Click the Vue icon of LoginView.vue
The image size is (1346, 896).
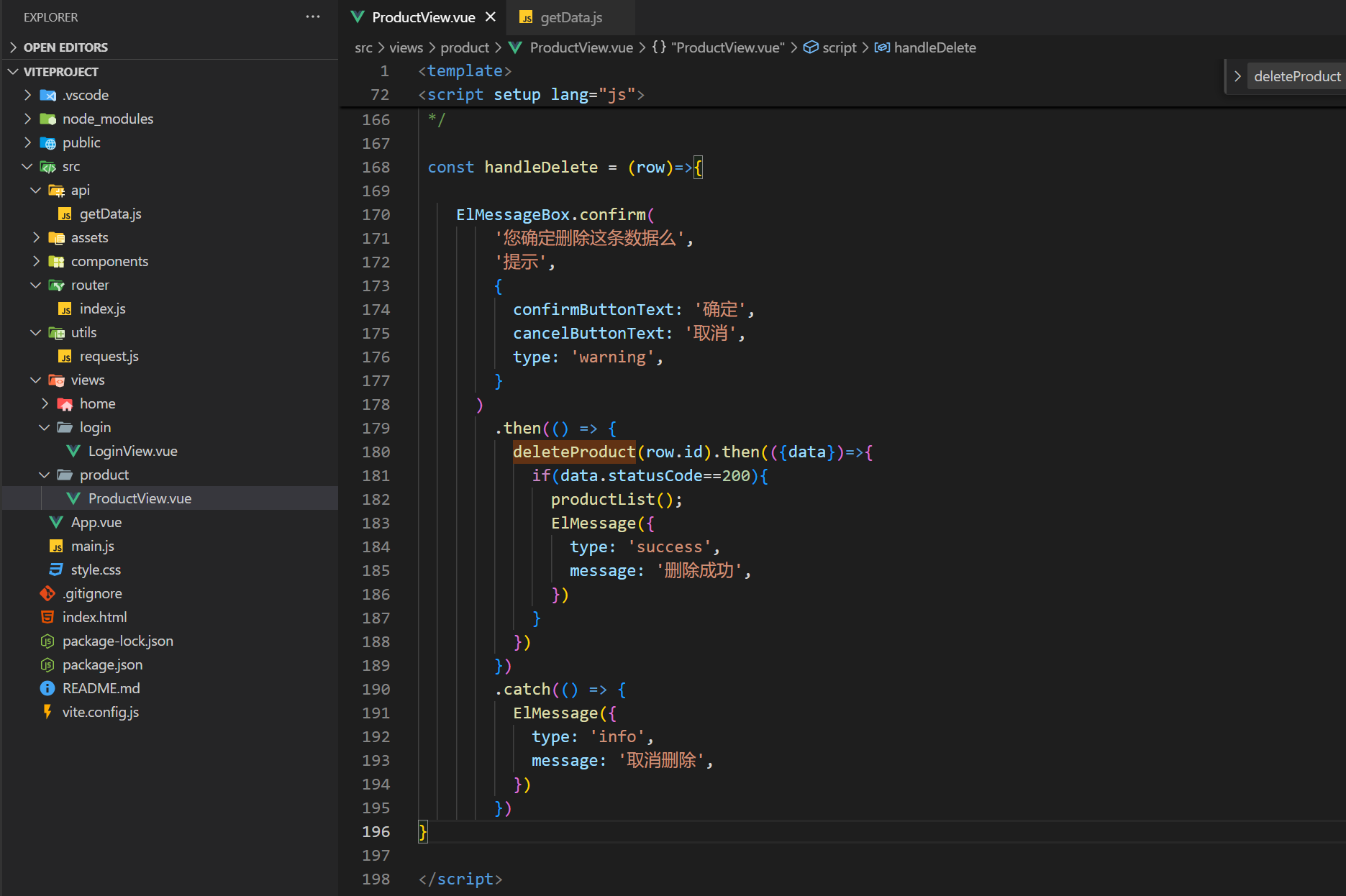[x=73, y=451]
